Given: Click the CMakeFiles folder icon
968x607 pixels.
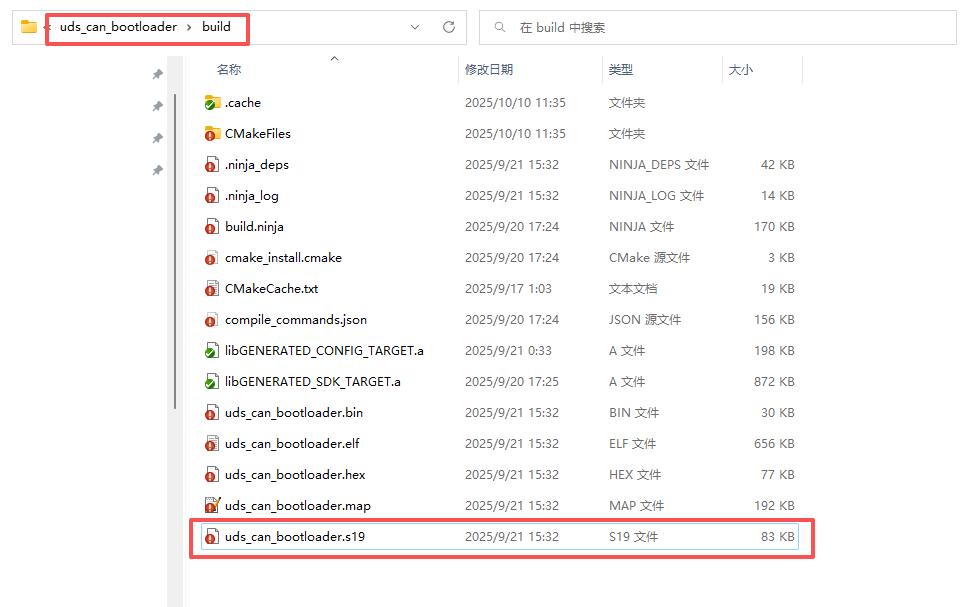Looking at the screenshot, I should coord(211,134).
